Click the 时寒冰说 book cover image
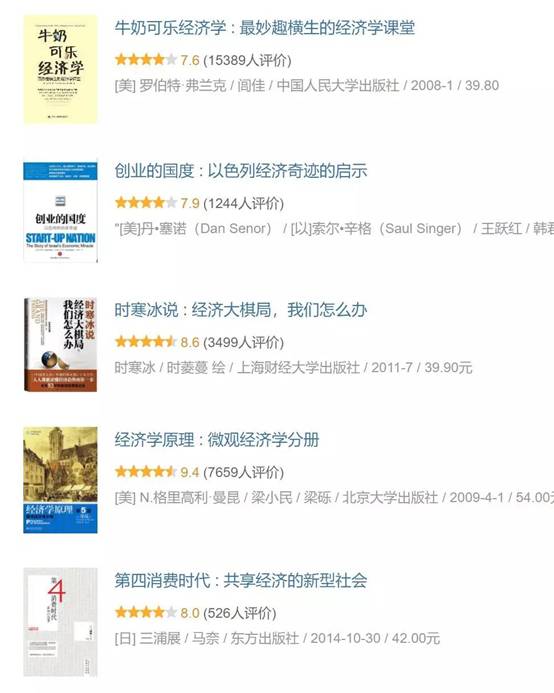 [x=61, y=345]
